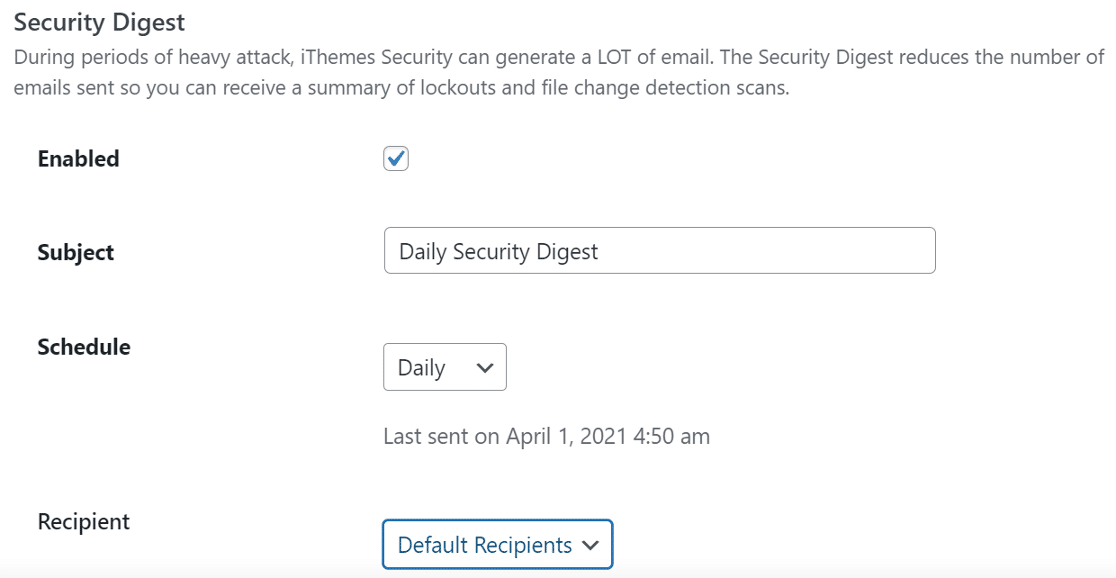Viewport: 1116px width, 578px height.
Task: Toggle the Security Digest Enabled setting
Action: click(x=395, y=158)
